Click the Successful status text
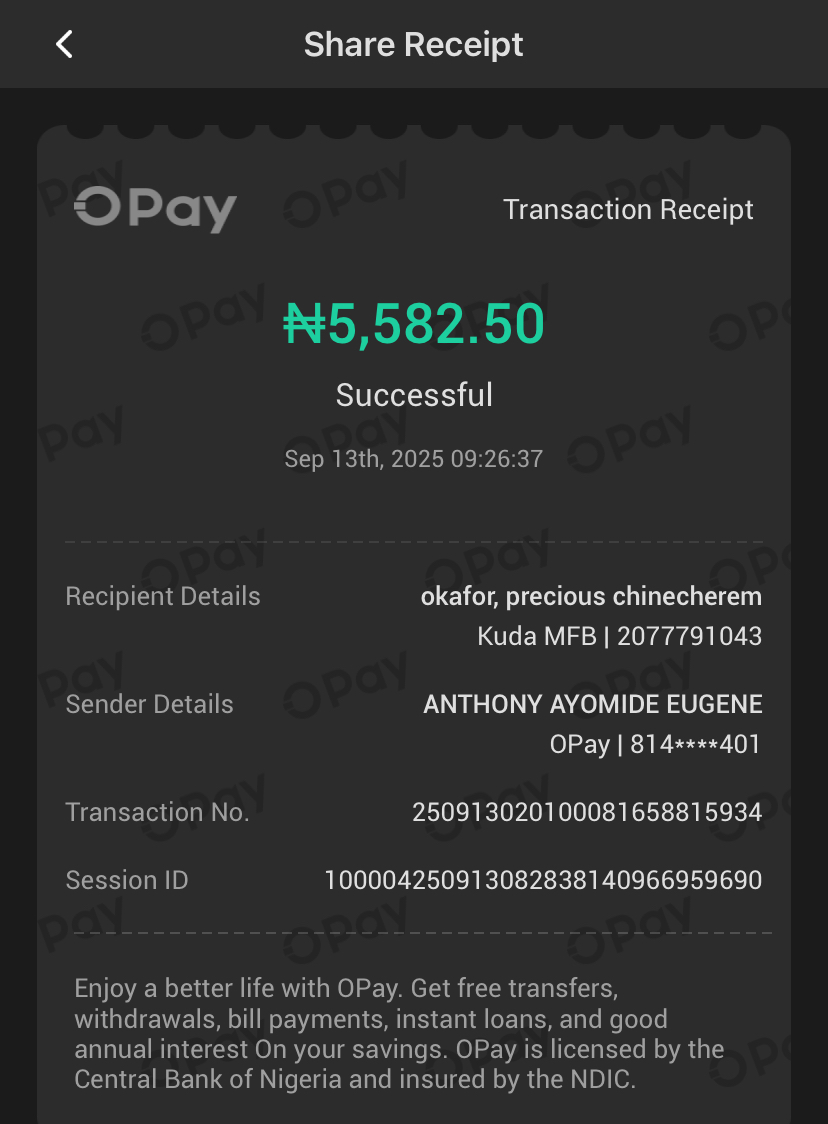This screenshot has height=1124, width=828. pos(414,395)
